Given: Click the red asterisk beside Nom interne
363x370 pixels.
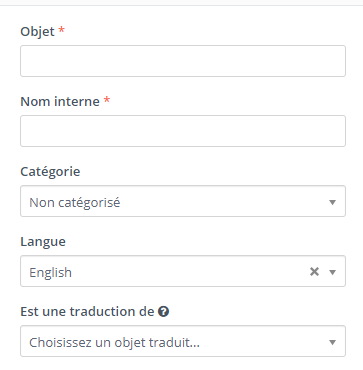Looking at the screenshot, I should tap(107, 100).
